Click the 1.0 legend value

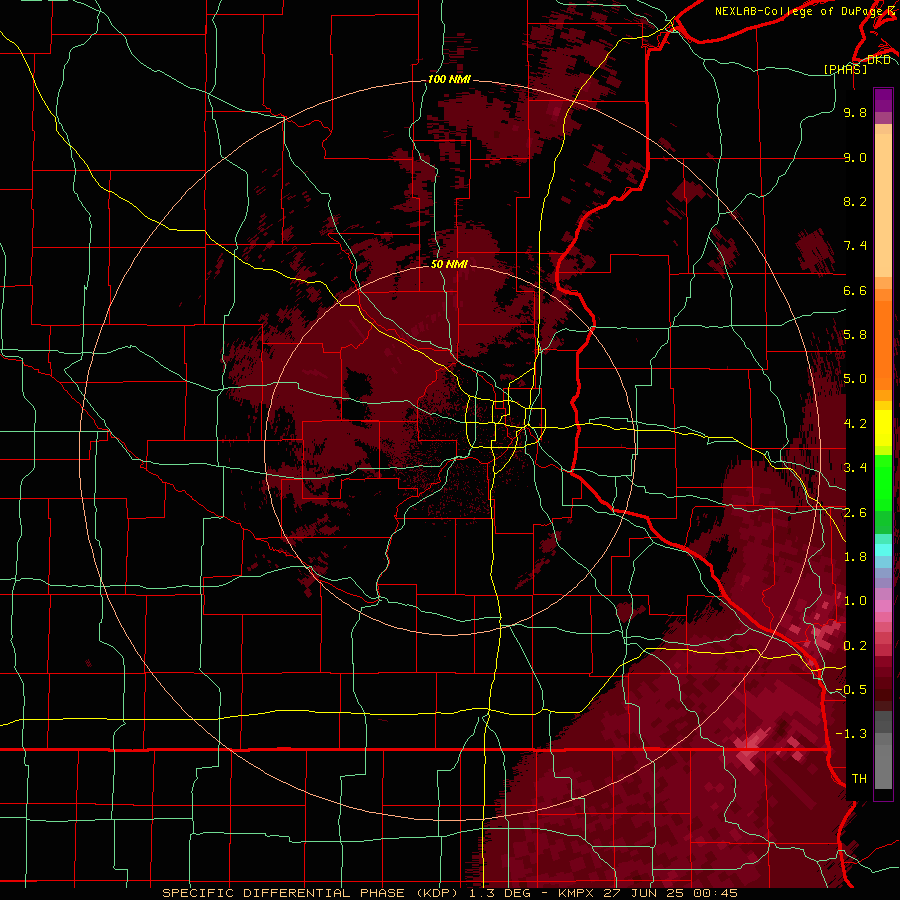click(855, 601)
